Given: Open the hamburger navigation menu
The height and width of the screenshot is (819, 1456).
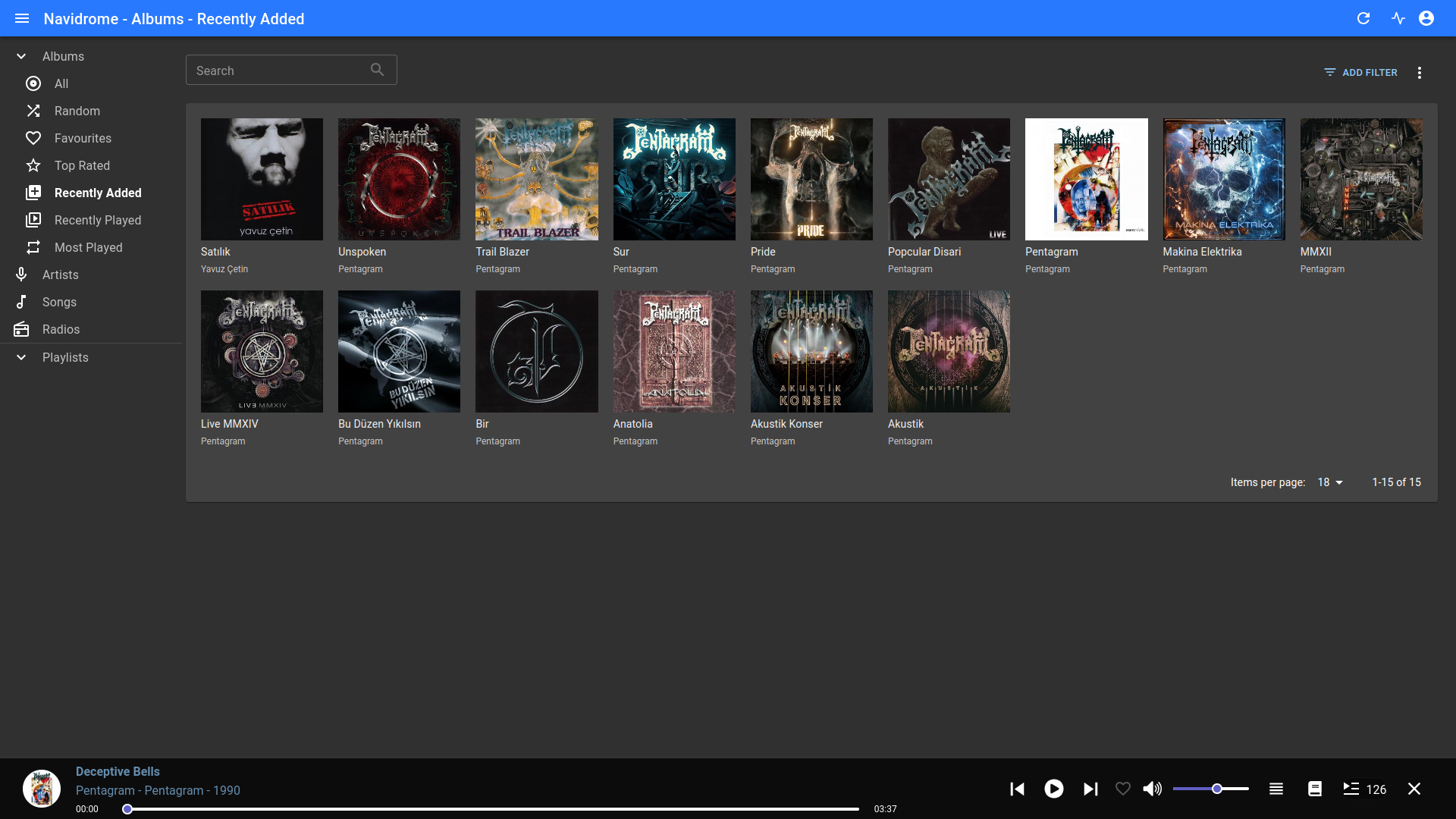Looking at the screenshot, I should click(22, 18).
